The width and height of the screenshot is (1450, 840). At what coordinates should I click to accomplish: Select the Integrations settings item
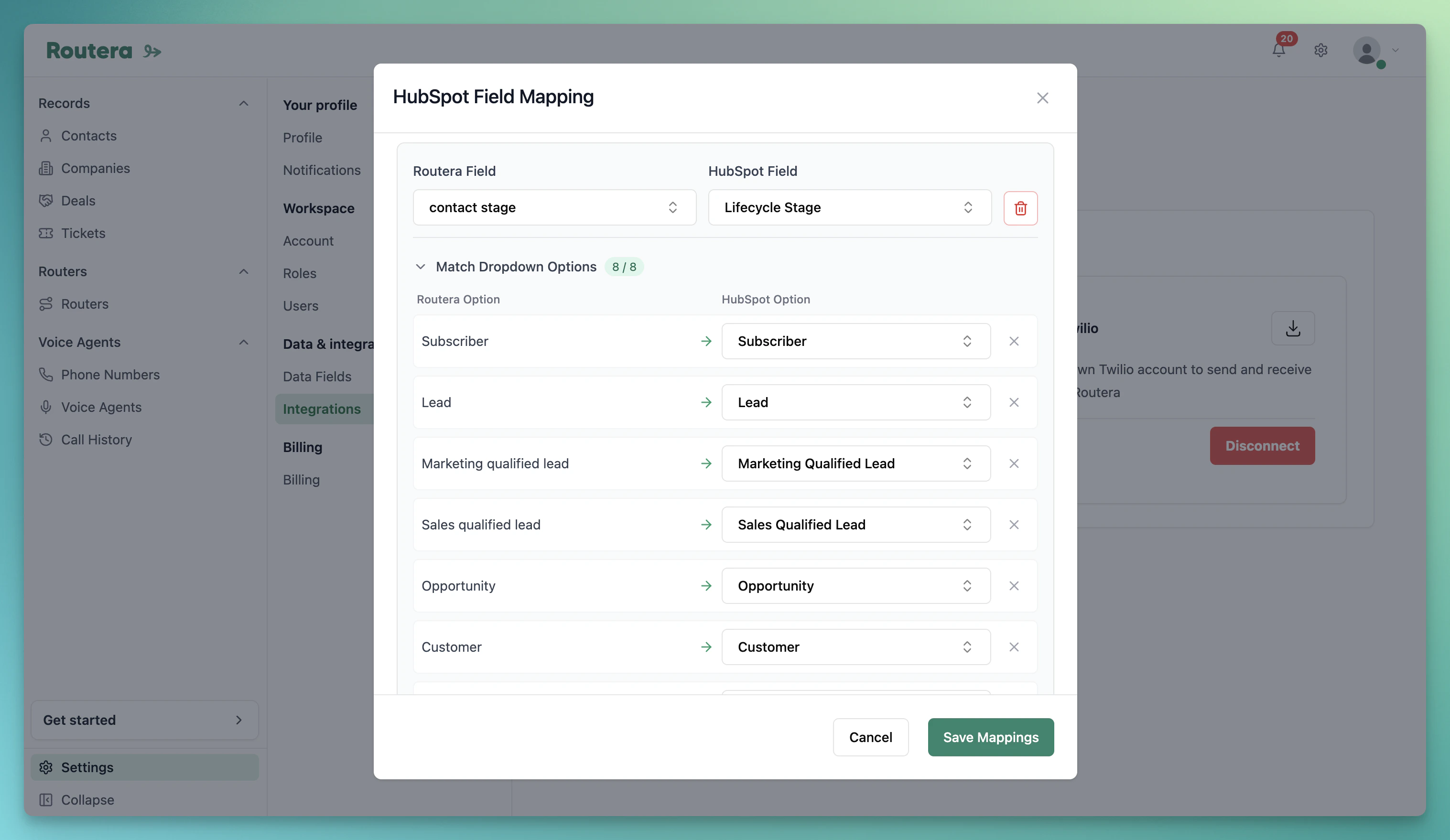[324, 409]
